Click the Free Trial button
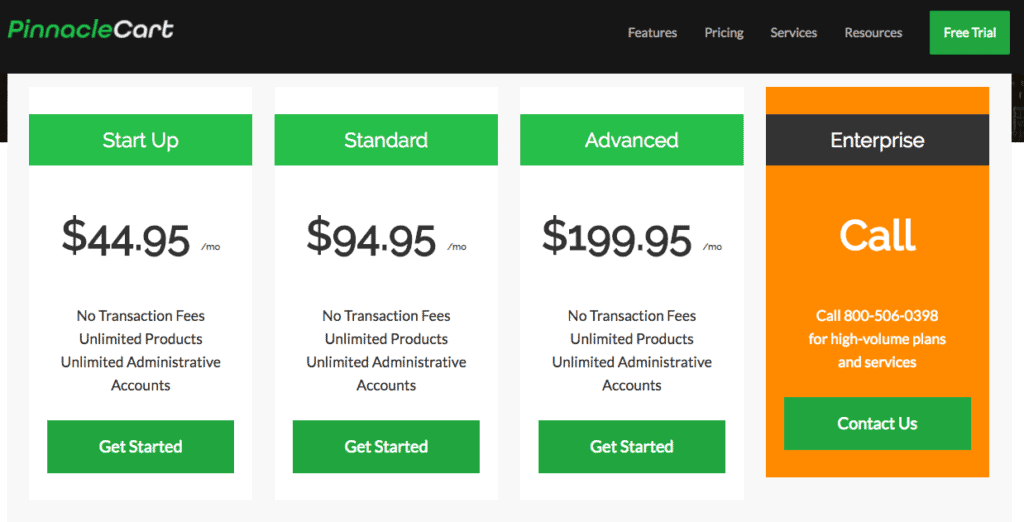The width and height of the screenshot is (1024, 522). (x=969, y=33)
